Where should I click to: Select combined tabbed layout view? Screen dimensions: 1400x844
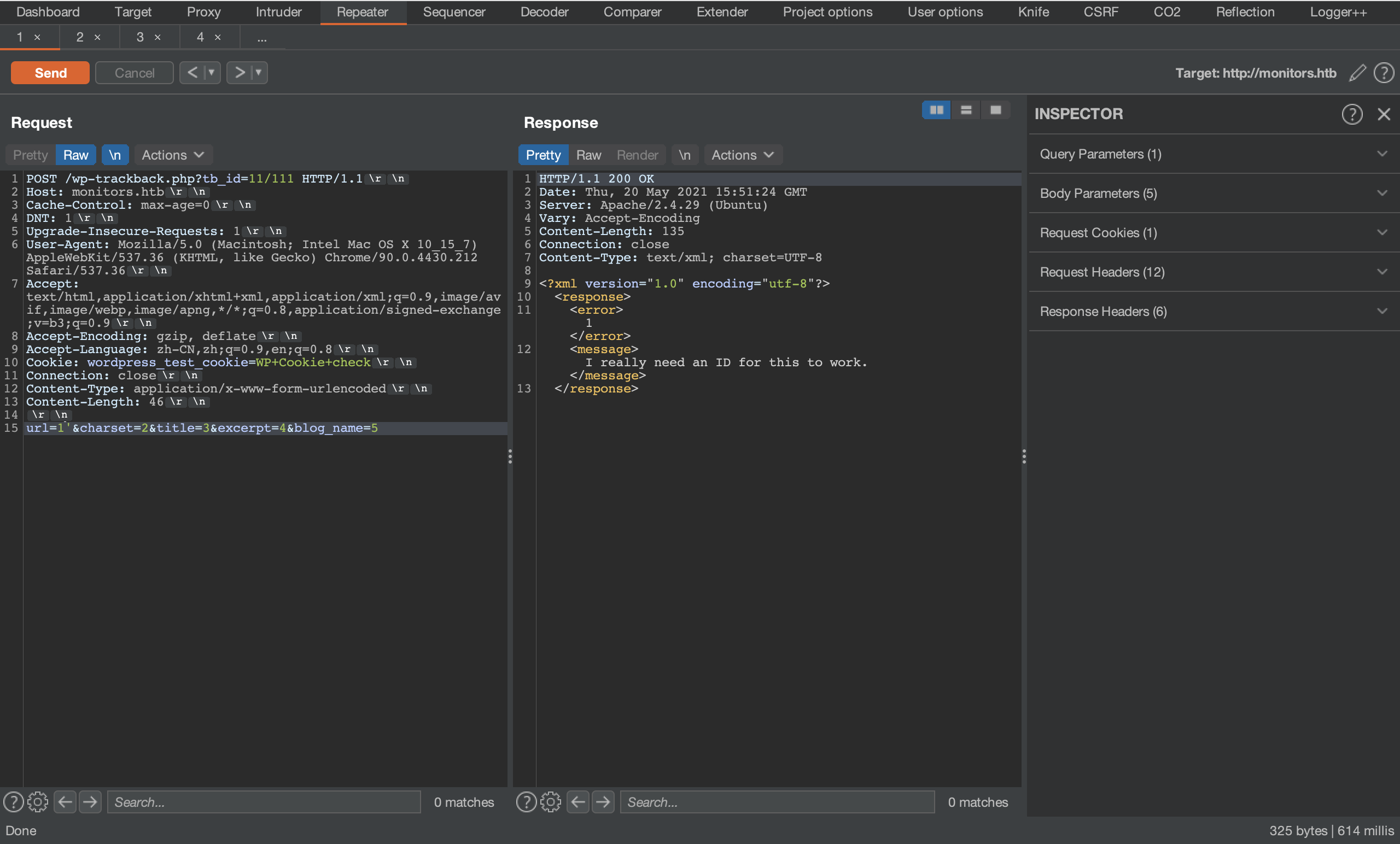(995, 110)
